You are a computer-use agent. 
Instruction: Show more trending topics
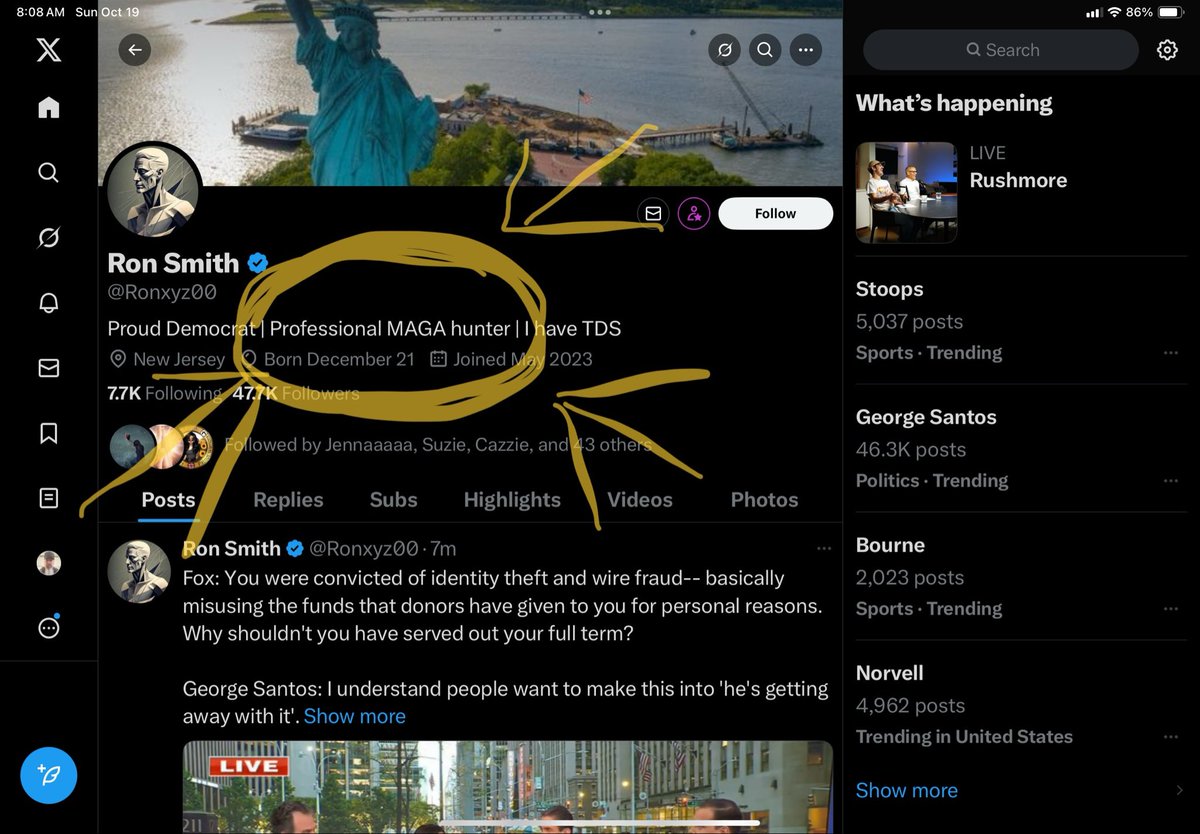point(907,790)
